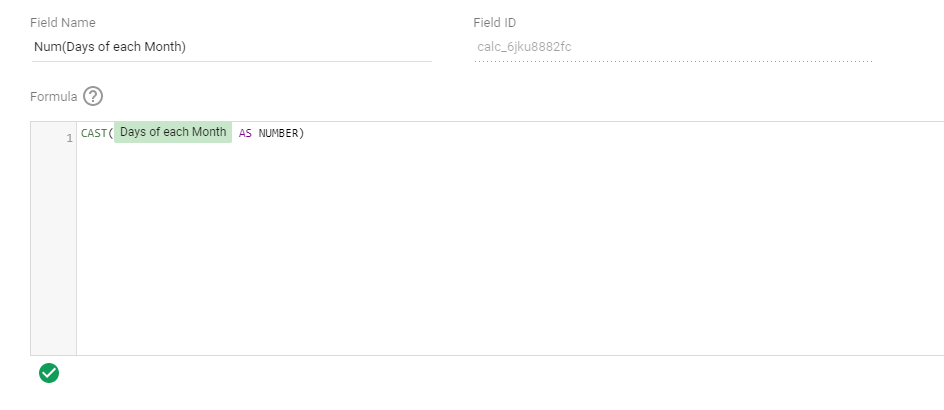Click the Field ID label
Viewport: 944px width, 410px height.
coord(495,22)
